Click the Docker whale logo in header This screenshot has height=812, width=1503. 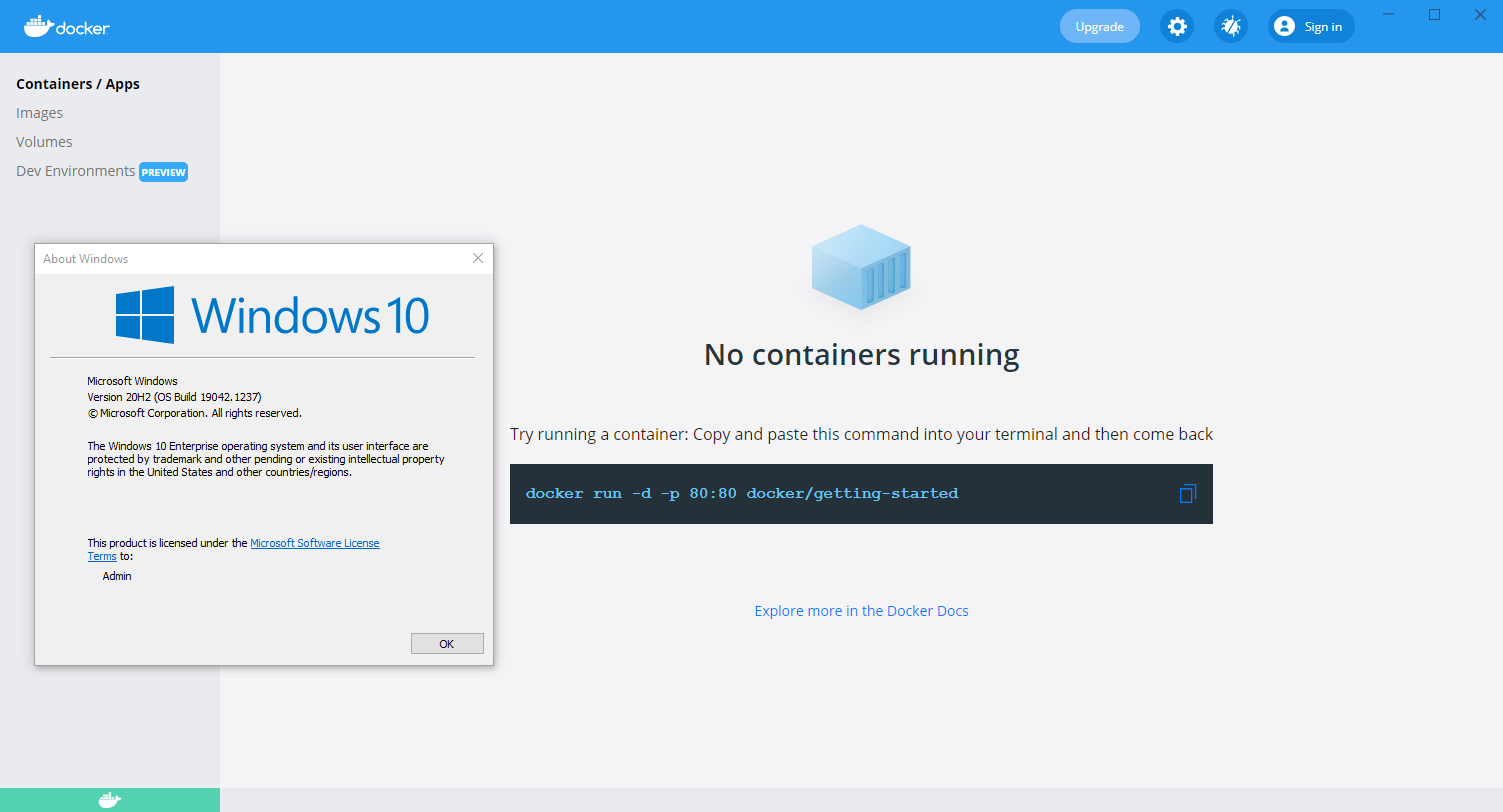tap(67, 26)
